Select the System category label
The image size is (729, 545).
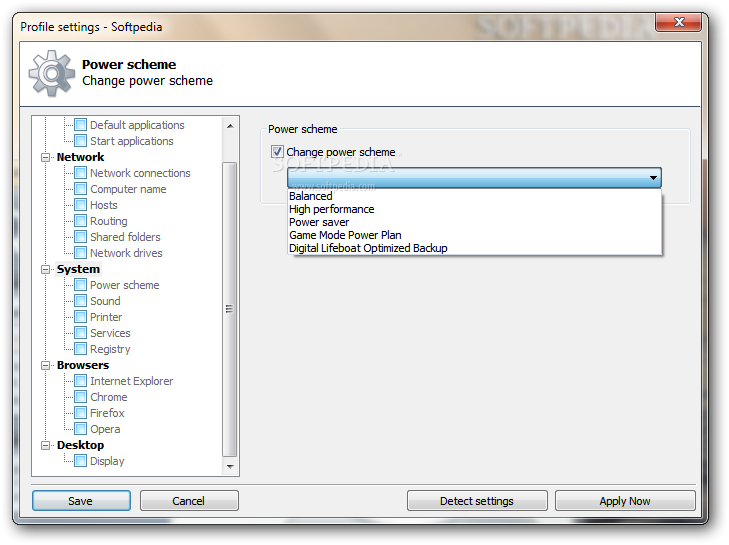pos(78,269)
